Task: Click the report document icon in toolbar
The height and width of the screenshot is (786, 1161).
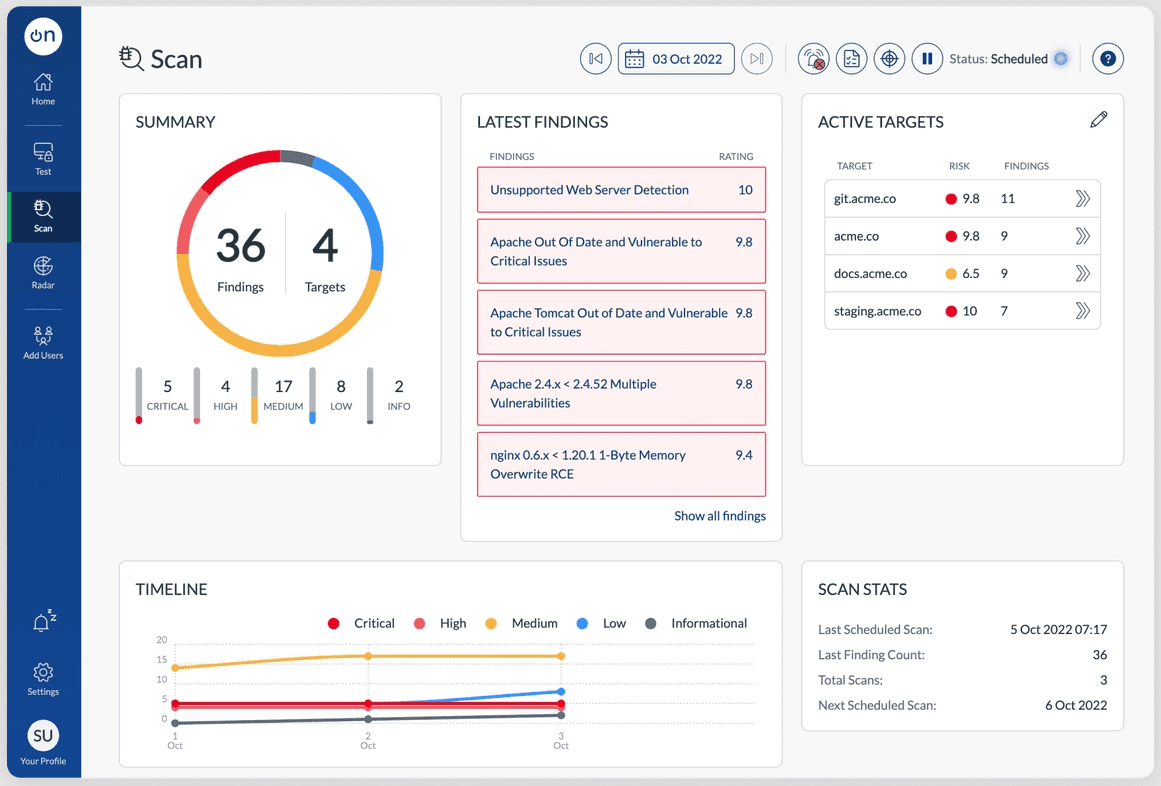Action: (851, 58)
